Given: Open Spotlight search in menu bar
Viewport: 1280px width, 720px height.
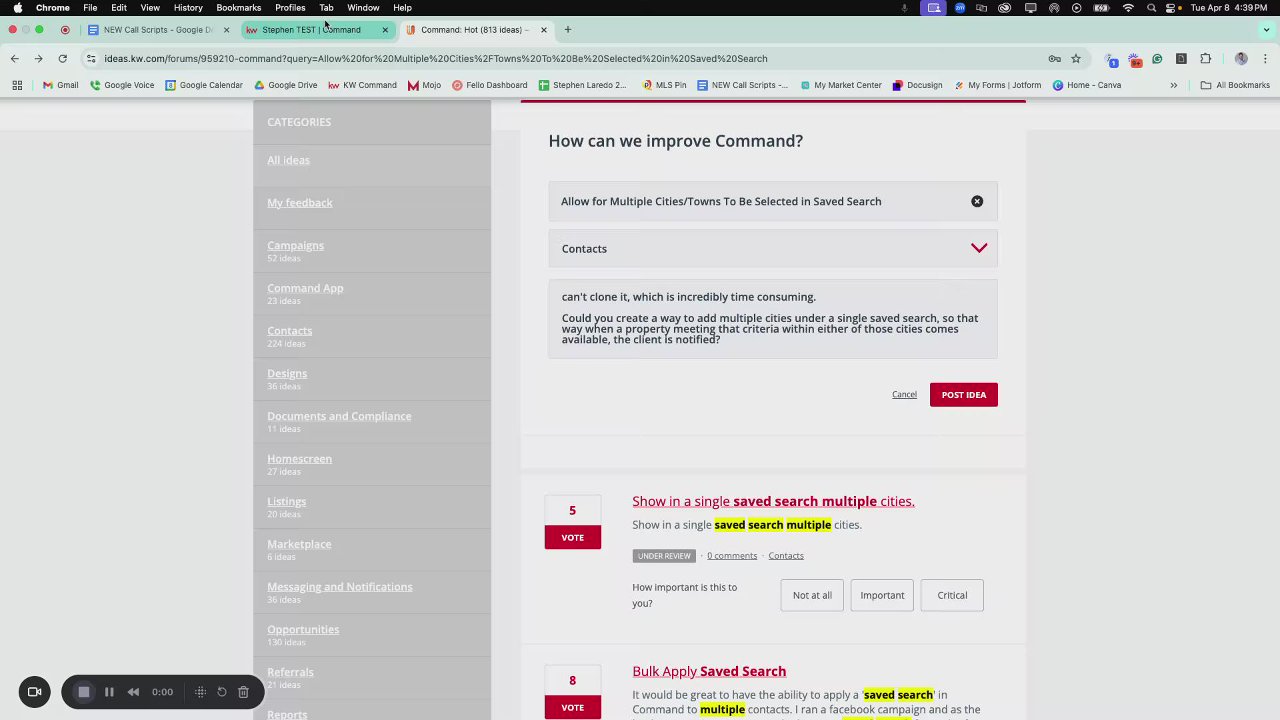Looking at the screenshot, I should 1151,8.
